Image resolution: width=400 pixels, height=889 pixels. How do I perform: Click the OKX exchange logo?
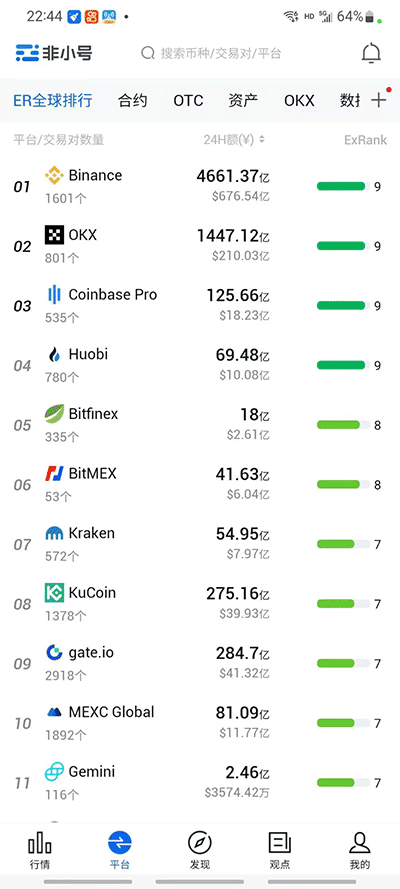click(54, 235)
